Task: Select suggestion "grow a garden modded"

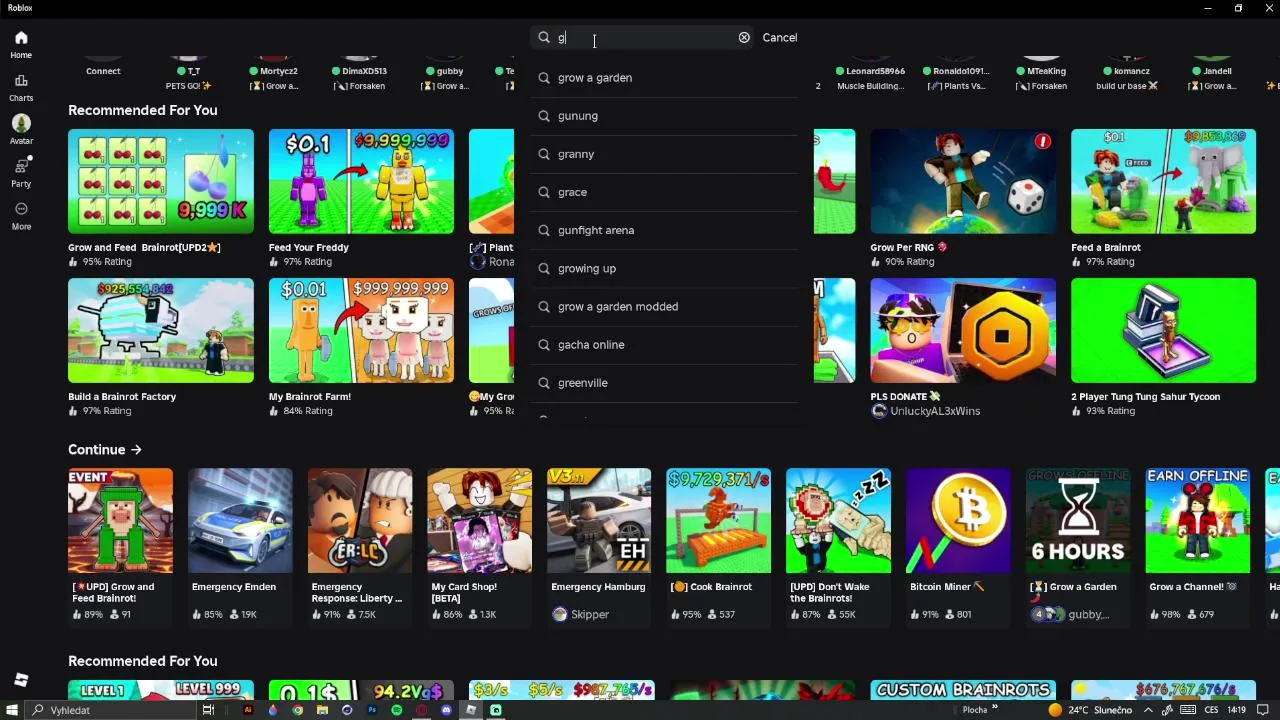Action: [666, 306]
